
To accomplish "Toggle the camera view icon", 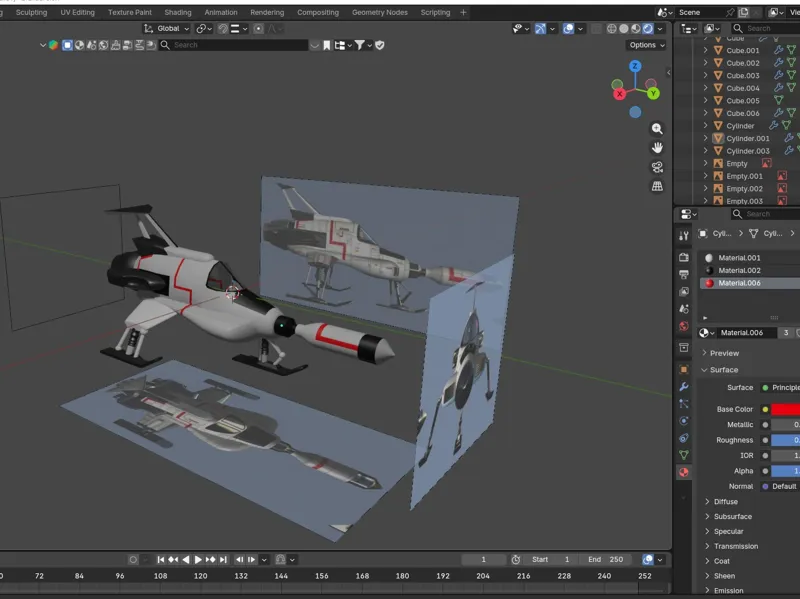I will pos(657,167).
